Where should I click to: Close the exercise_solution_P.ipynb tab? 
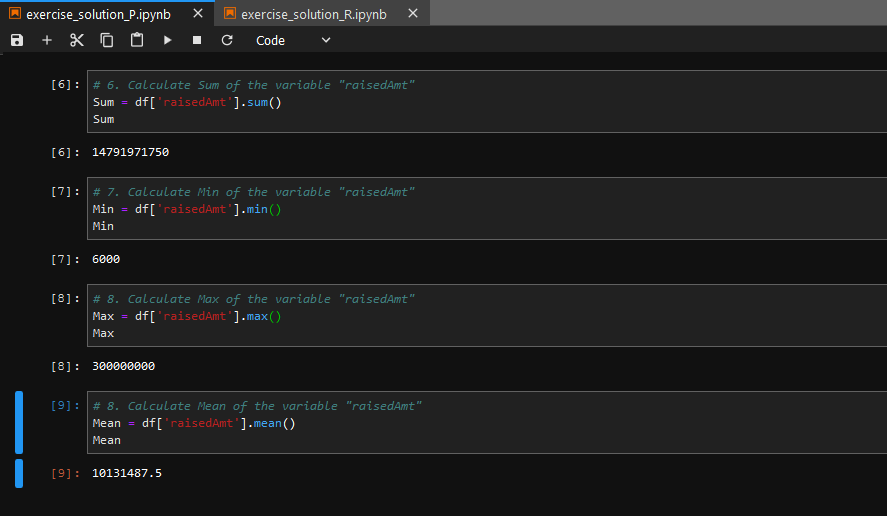(198, 14)
